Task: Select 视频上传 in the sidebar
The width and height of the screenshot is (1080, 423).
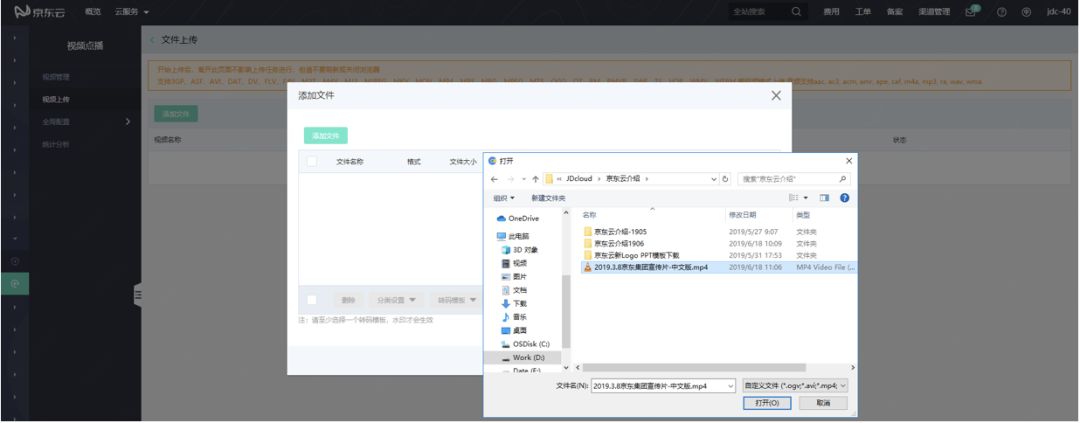Action: (x=56, y=99)
